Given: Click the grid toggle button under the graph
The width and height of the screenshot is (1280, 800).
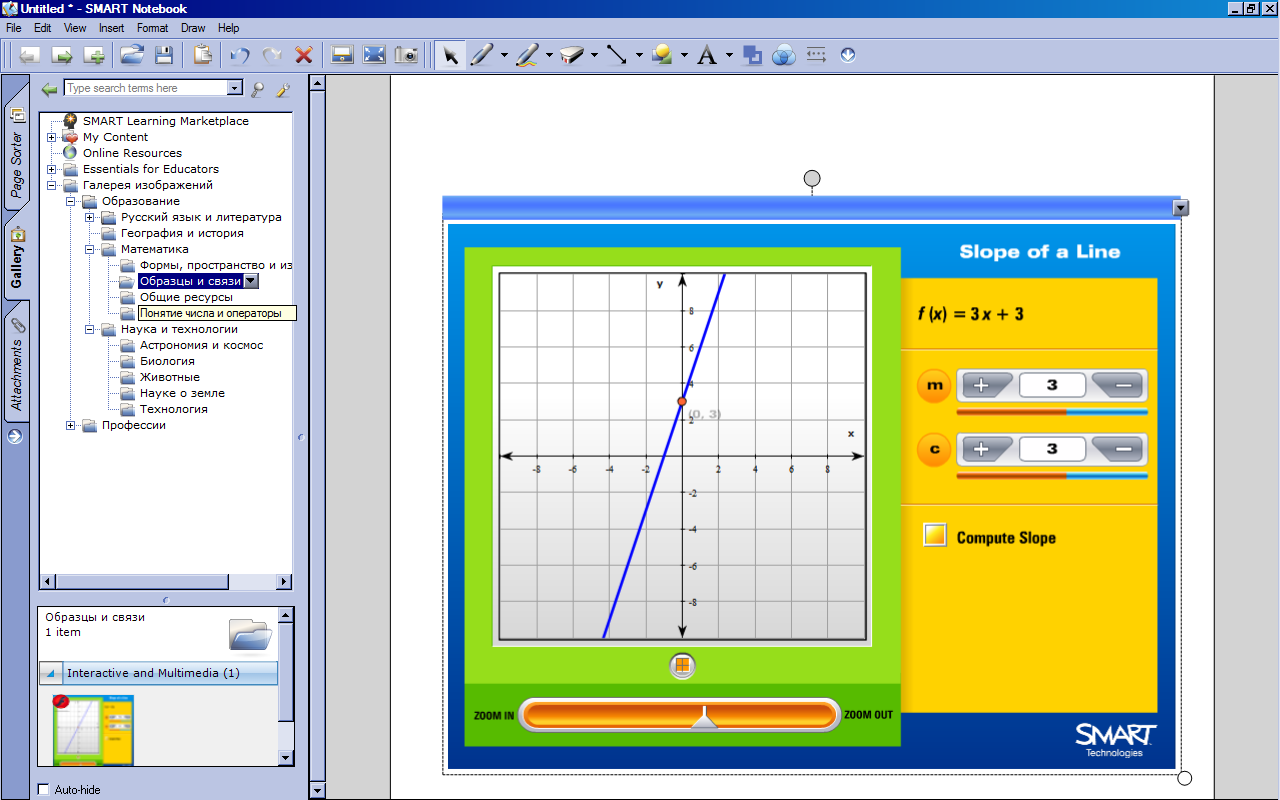Looking at the screenshot, I should pos(682,665).
